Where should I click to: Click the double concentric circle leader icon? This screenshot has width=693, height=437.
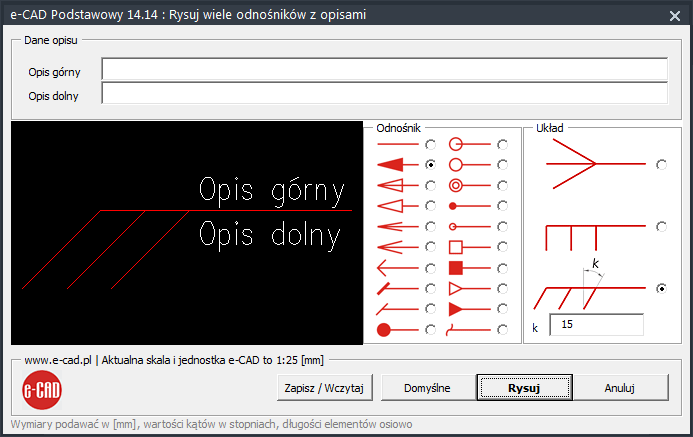coord(469,185)
